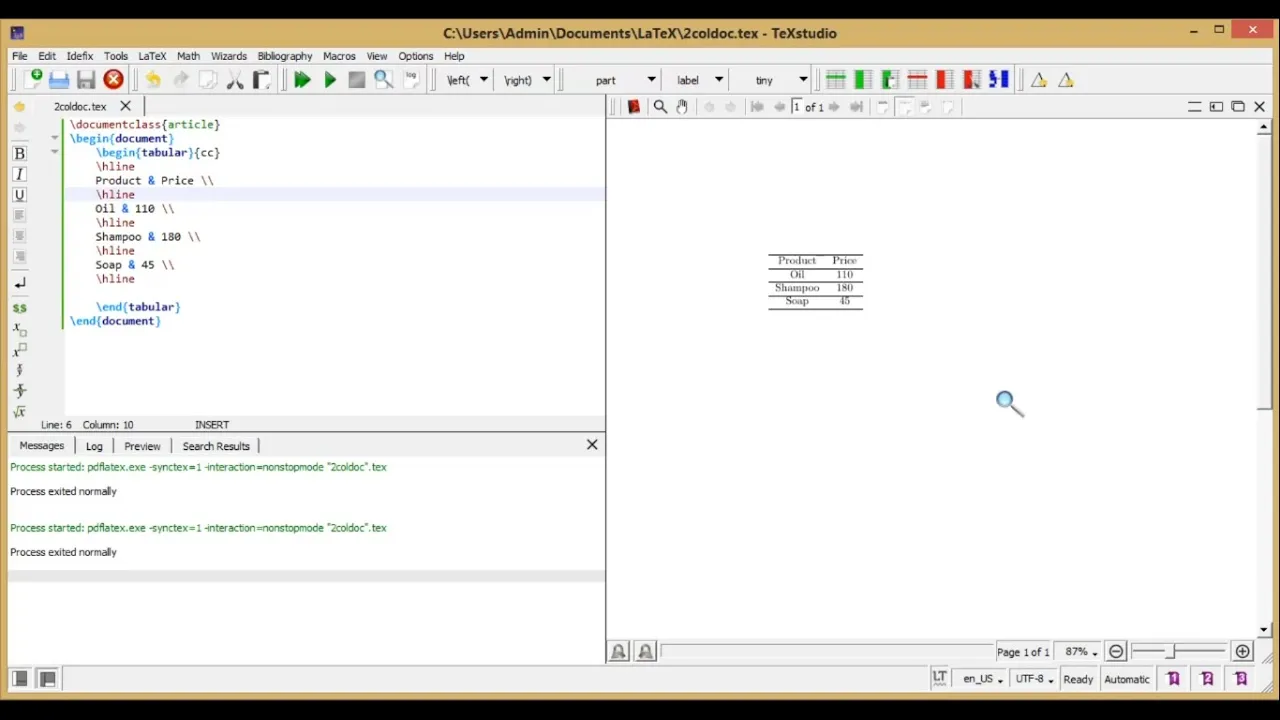Viewport: 1280px width, 720px height.
Task: Add table column icon
Action: pyautogui.click(x=863, y=80)
